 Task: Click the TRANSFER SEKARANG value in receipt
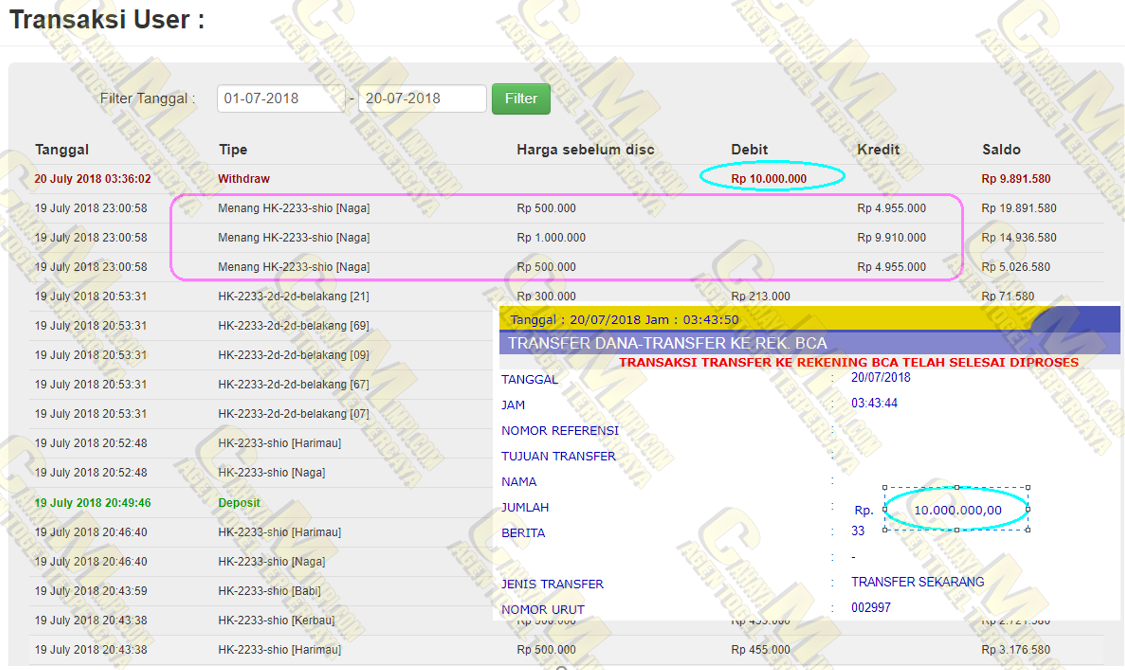(917, 582)
